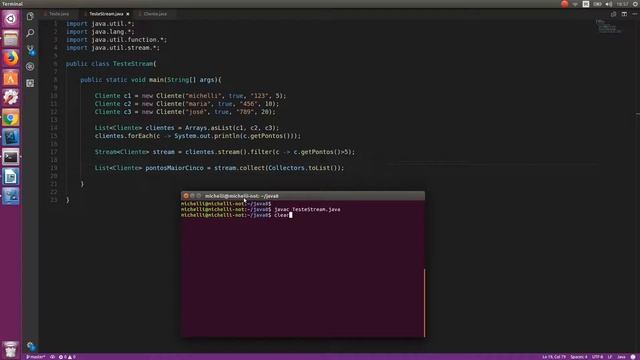640x360 pixels.
Task: Click Open Changes icon in editor toolbar
Action: [x=613, y=14]
